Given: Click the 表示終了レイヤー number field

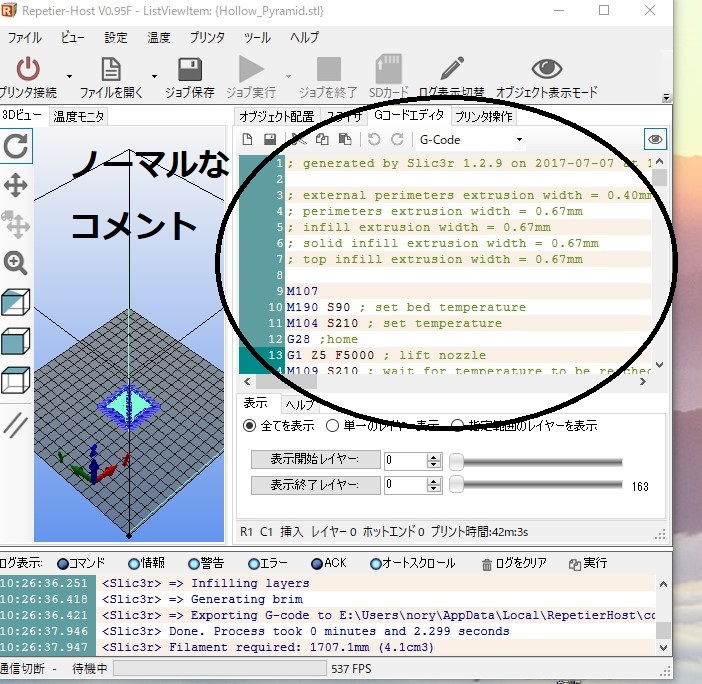Looking at the screenshot, I should tap(405, 485).
